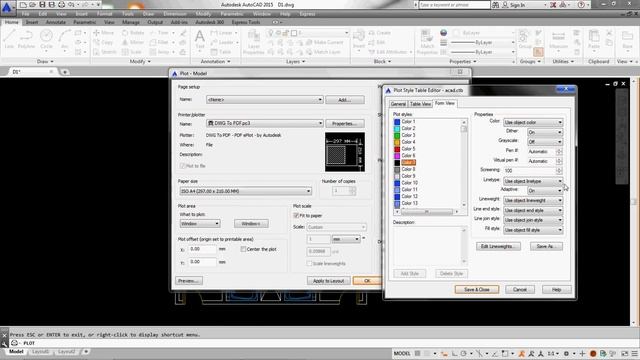
Task: Toggle Plot to file checkbox
Action: click(182, 166)
